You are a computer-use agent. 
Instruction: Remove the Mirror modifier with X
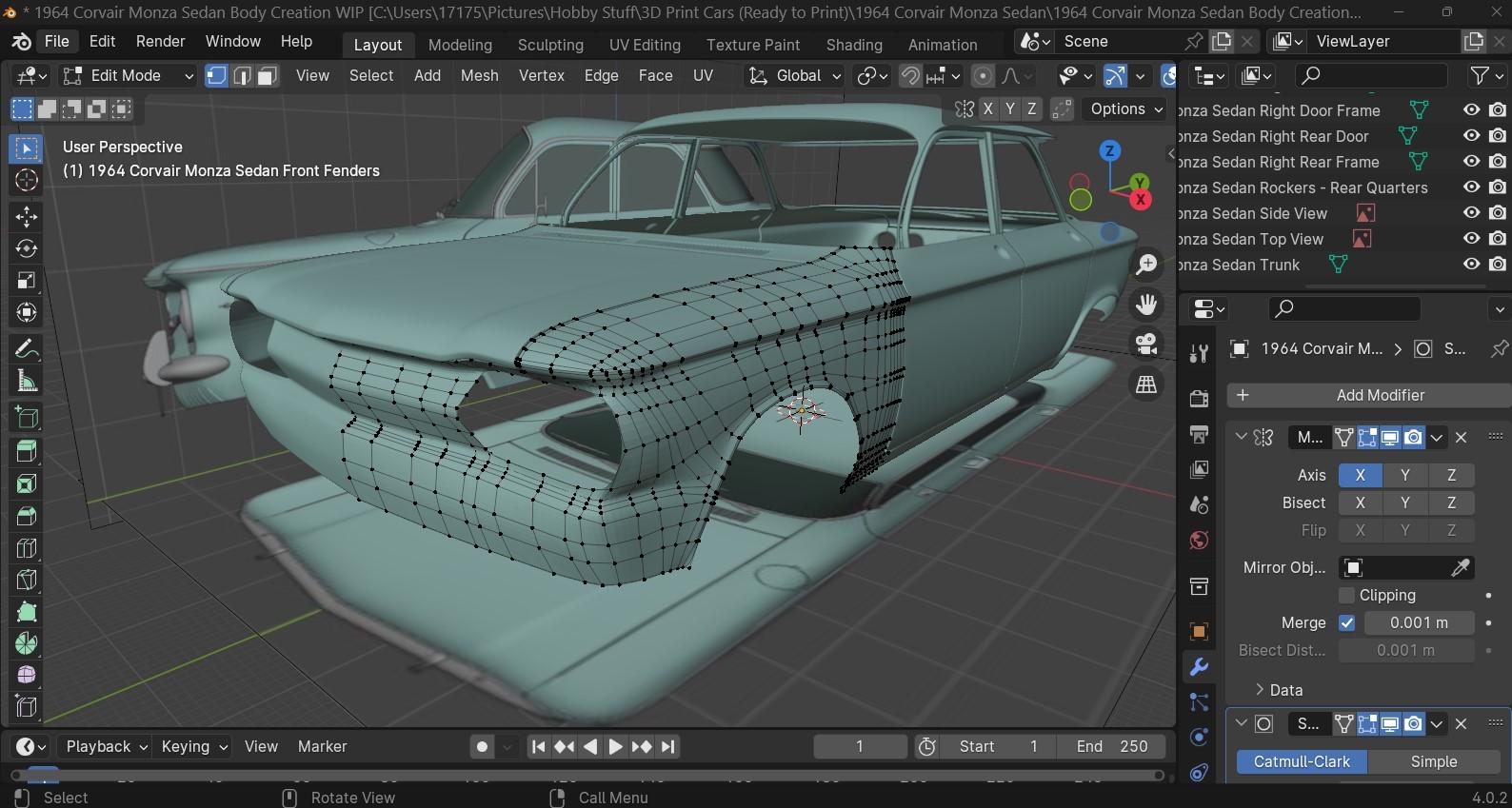pos(1462,438)
